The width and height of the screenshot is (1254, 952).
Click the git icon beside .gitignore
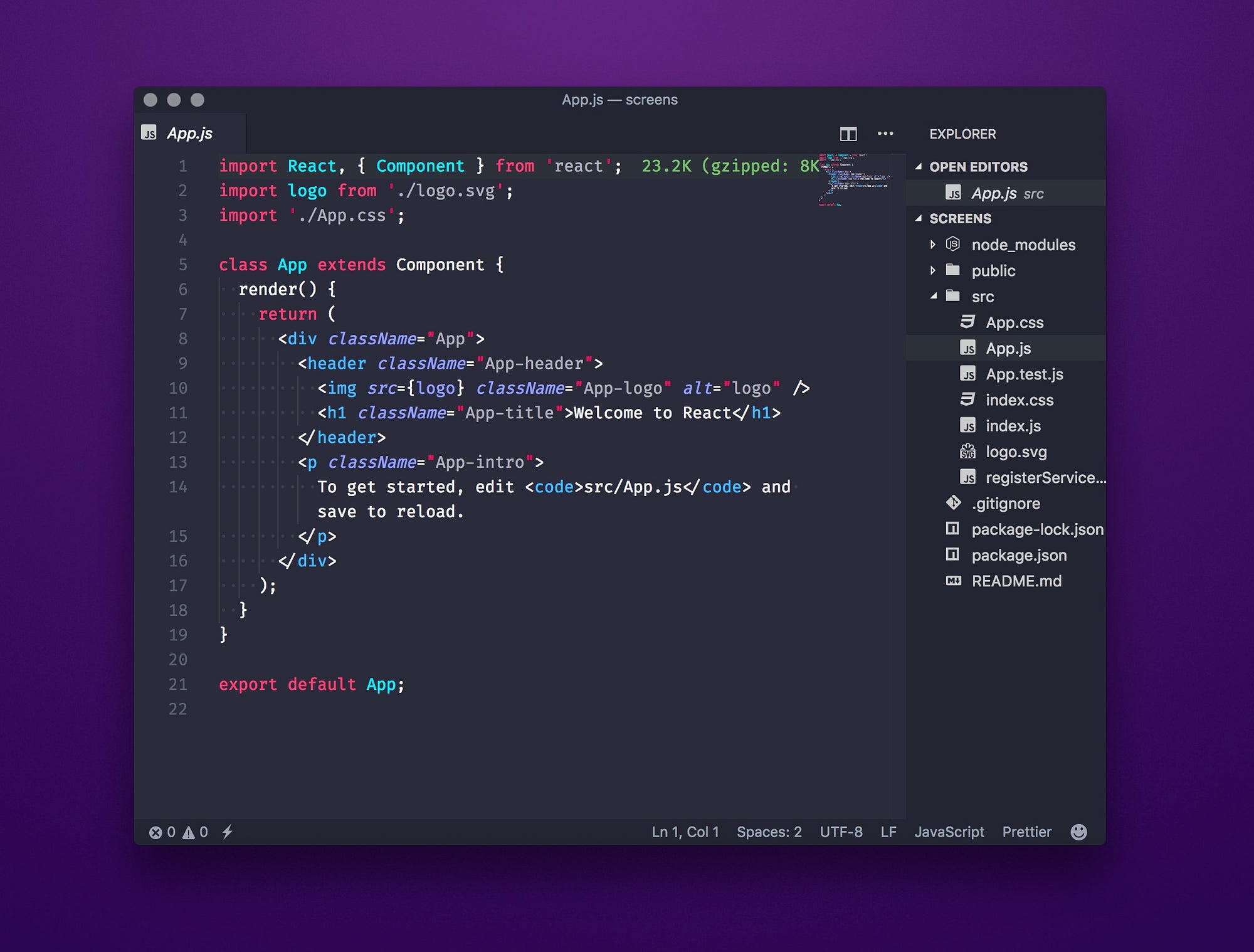[952, 503]
